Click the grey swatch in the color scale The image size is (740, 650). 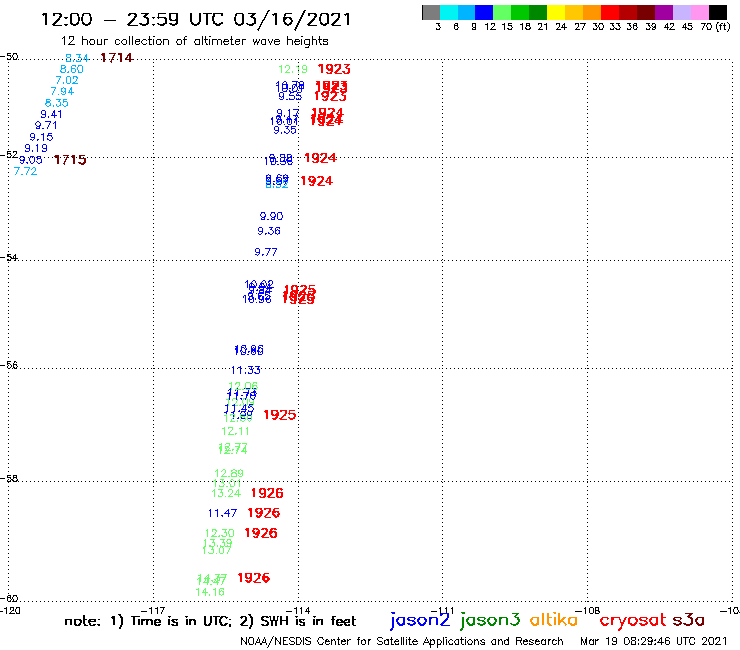[x=431, y=12]
